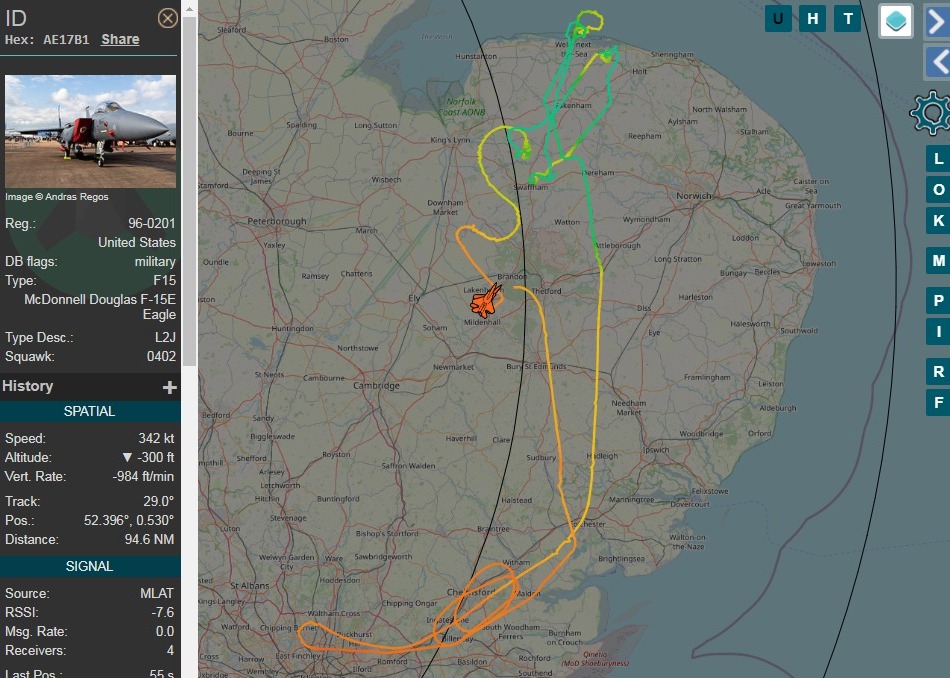This screenshot has width=950, height=678.
Task: Click the info panel vertical scrollbar
Action: pos(189,200)
